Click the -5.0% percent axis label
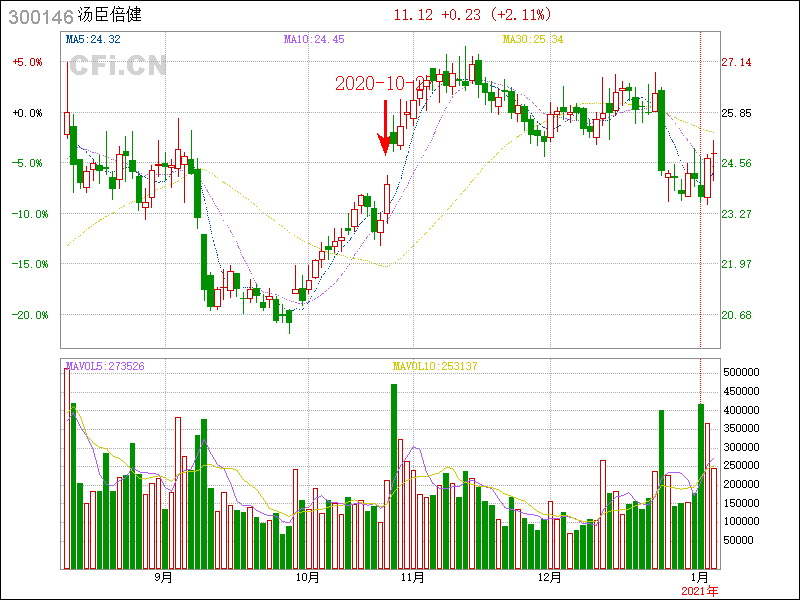This screenshot has width=800, height=600. pos(28,163)
